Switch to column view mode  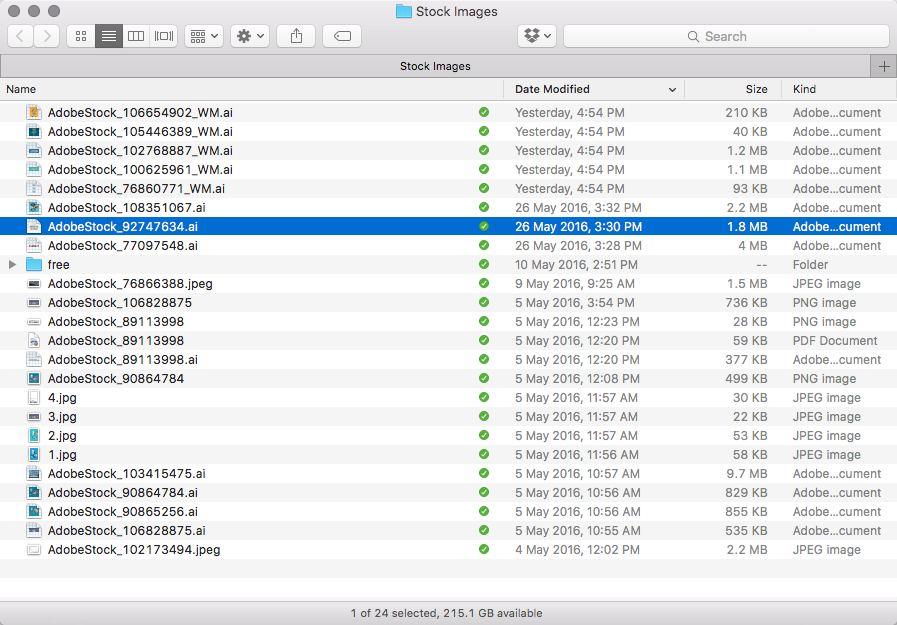(x=136, y=36)
